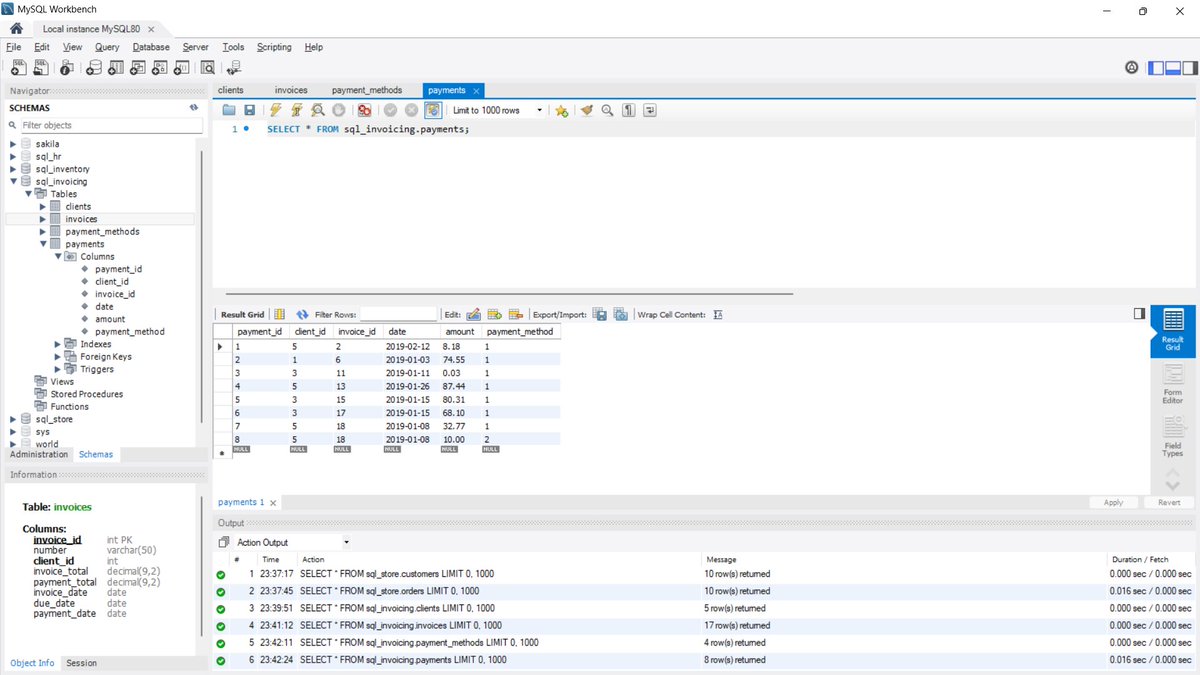Create a new schema icon
This screenshot has height=675, width=1200.
(94, 67)
